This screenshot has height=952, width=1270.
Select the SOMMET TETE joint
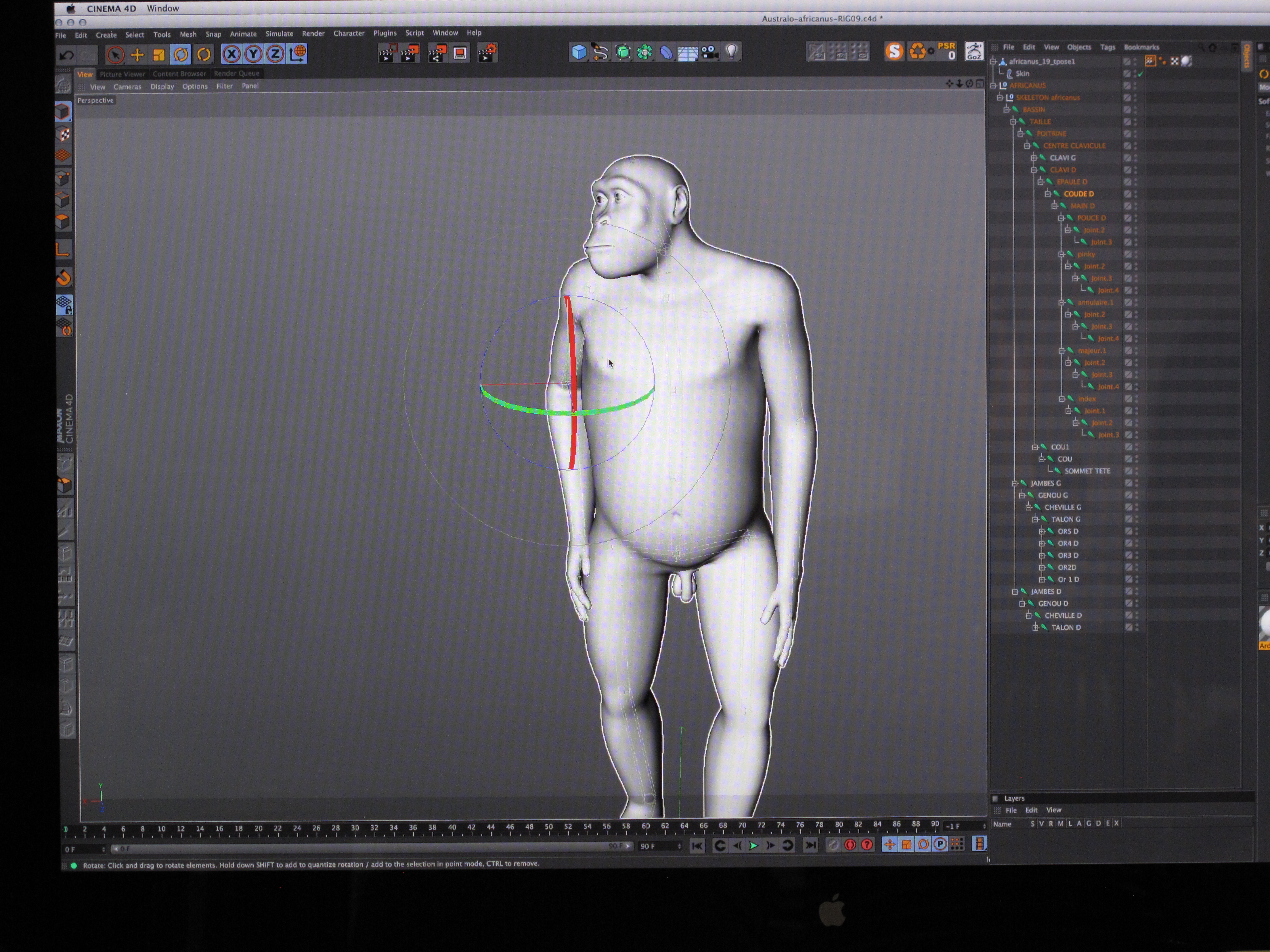click(1087, 471)
